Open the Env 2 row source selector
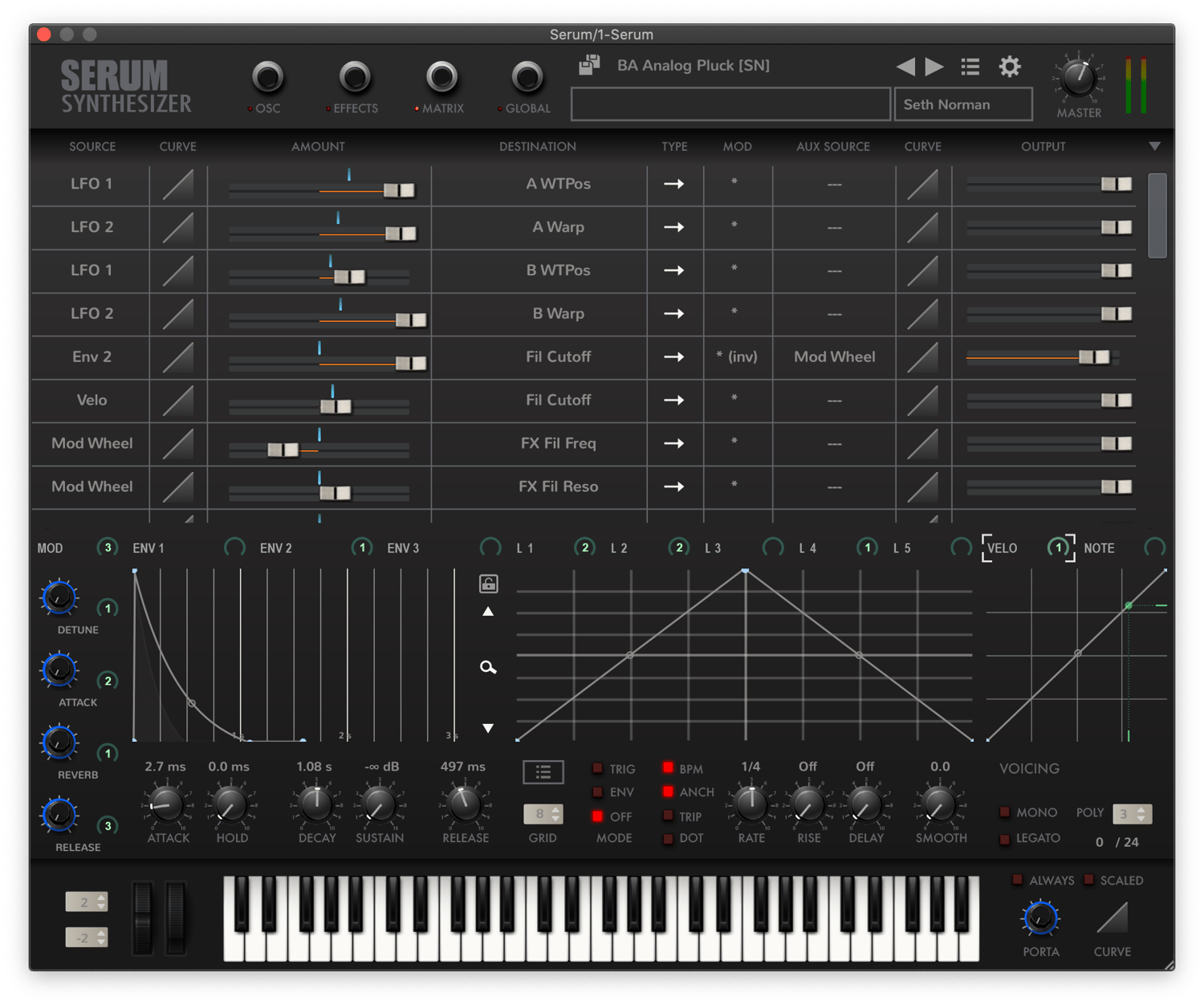Image resolution: width=1204 pixels, height=1005 pixels. click(92, 357)
